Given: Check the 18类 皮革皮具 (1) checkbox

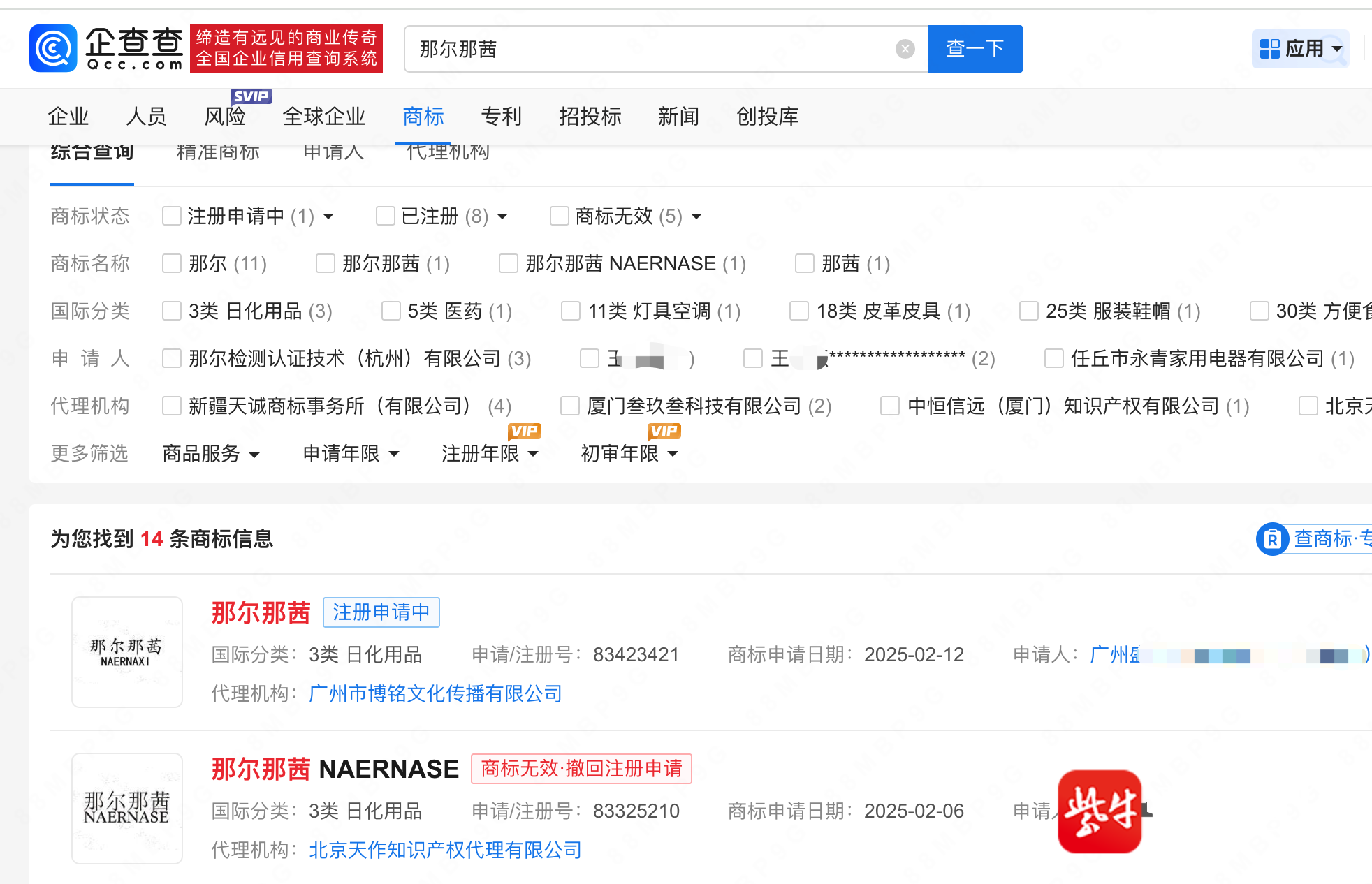Looking at the screenshot, I should click(x=799, y=311).
